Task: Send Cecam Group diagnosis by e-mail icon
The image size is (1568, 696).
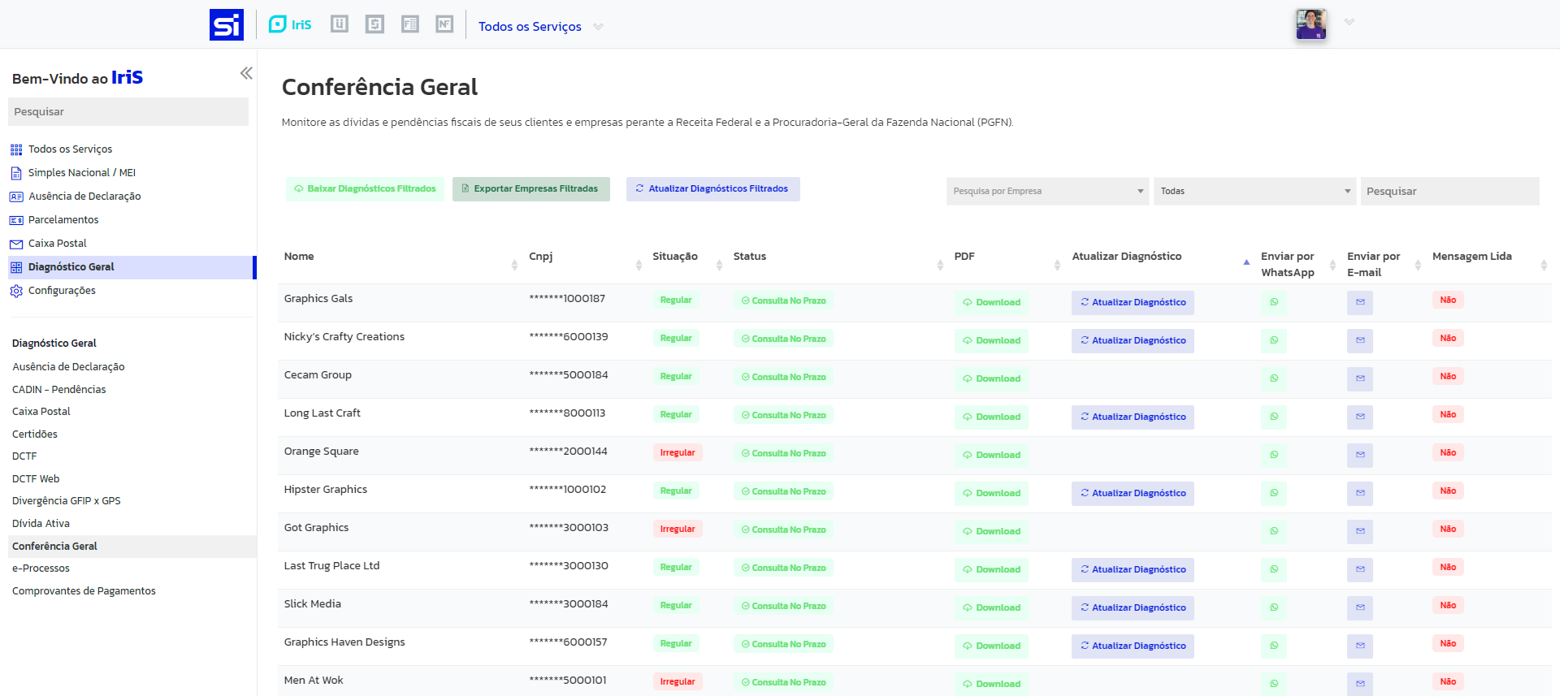Action: [1359, 378]
